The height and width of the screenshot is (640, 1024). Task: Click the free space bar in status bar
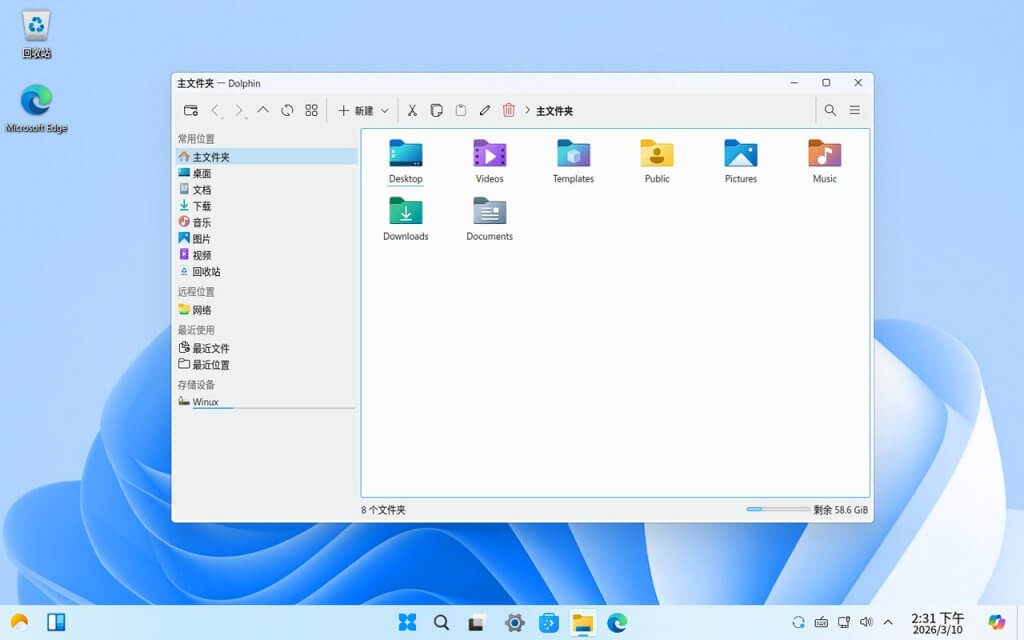[778, 509]
